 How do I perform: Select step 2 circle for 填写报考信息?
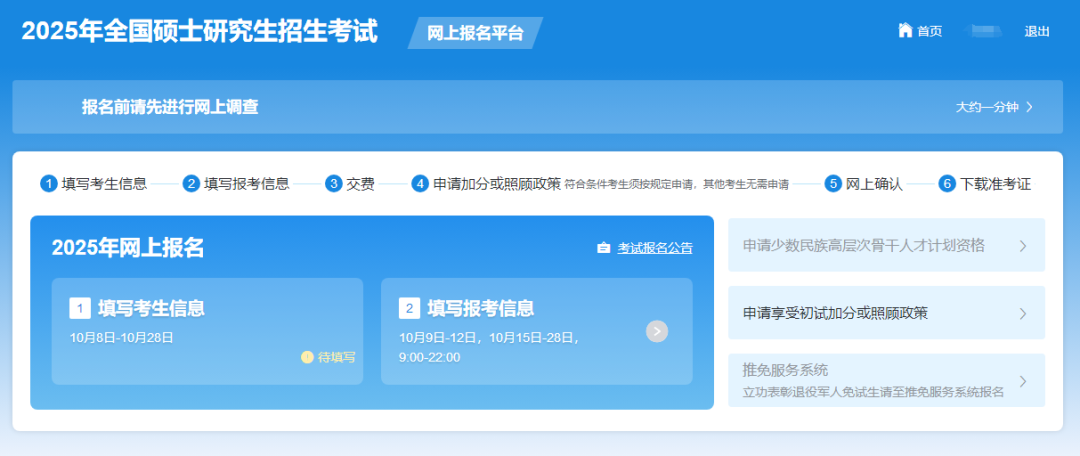point(191,184)
